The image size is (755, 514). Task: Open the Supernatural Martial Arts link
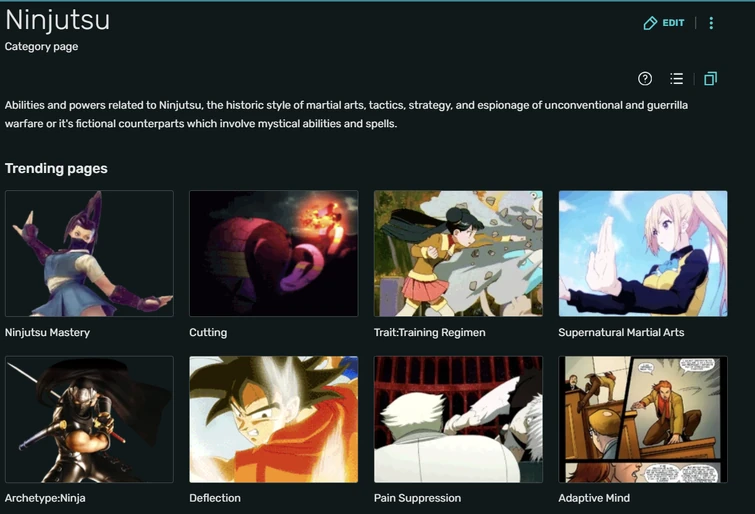point(621,332)
